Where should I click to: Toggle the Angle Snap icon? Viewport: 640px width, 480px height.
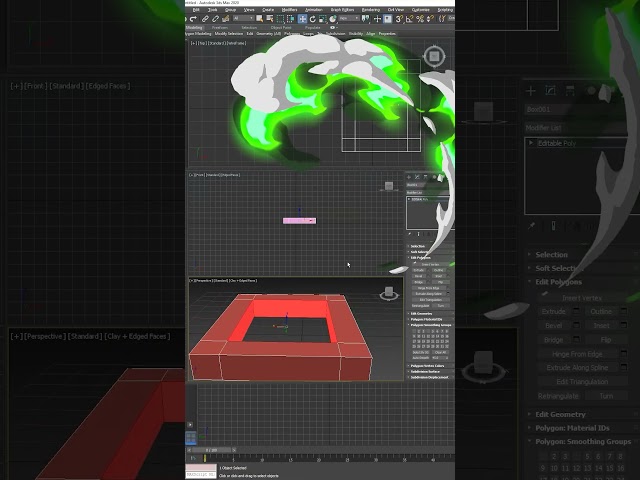pyautogui.click(x=409, y=19)
